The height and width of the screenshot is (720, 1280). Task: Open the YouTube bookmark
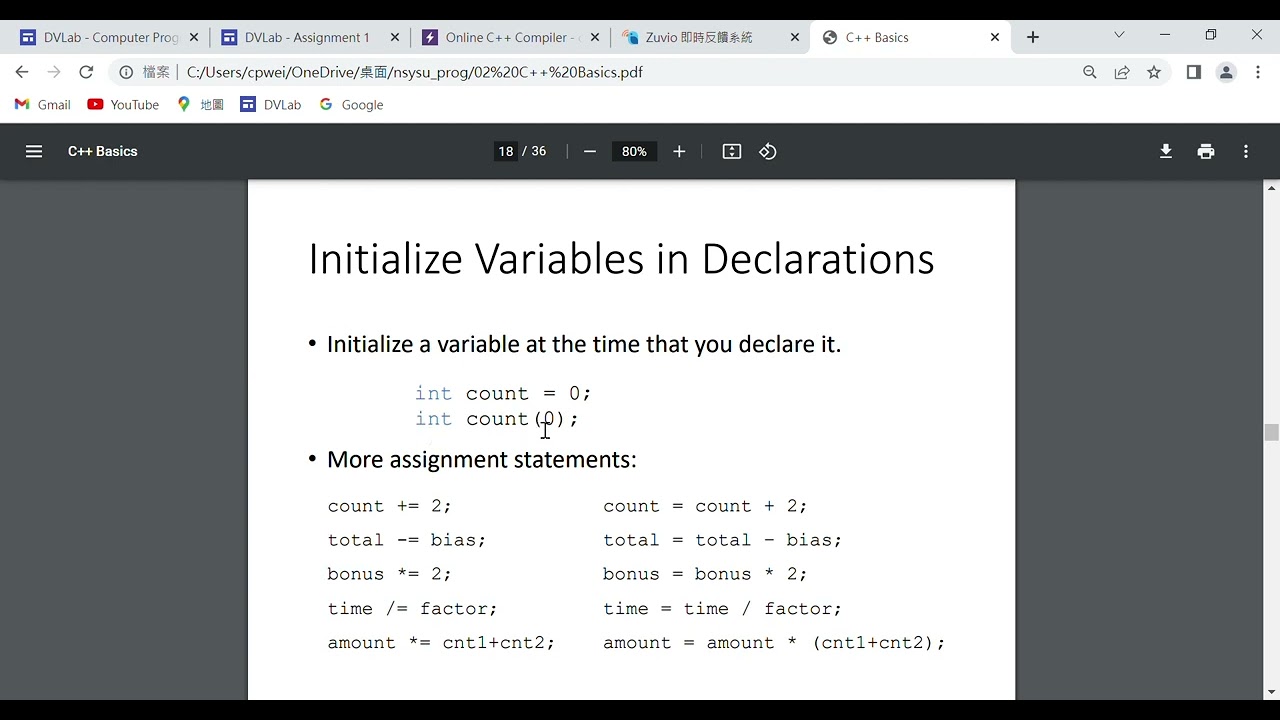(123, 105)
